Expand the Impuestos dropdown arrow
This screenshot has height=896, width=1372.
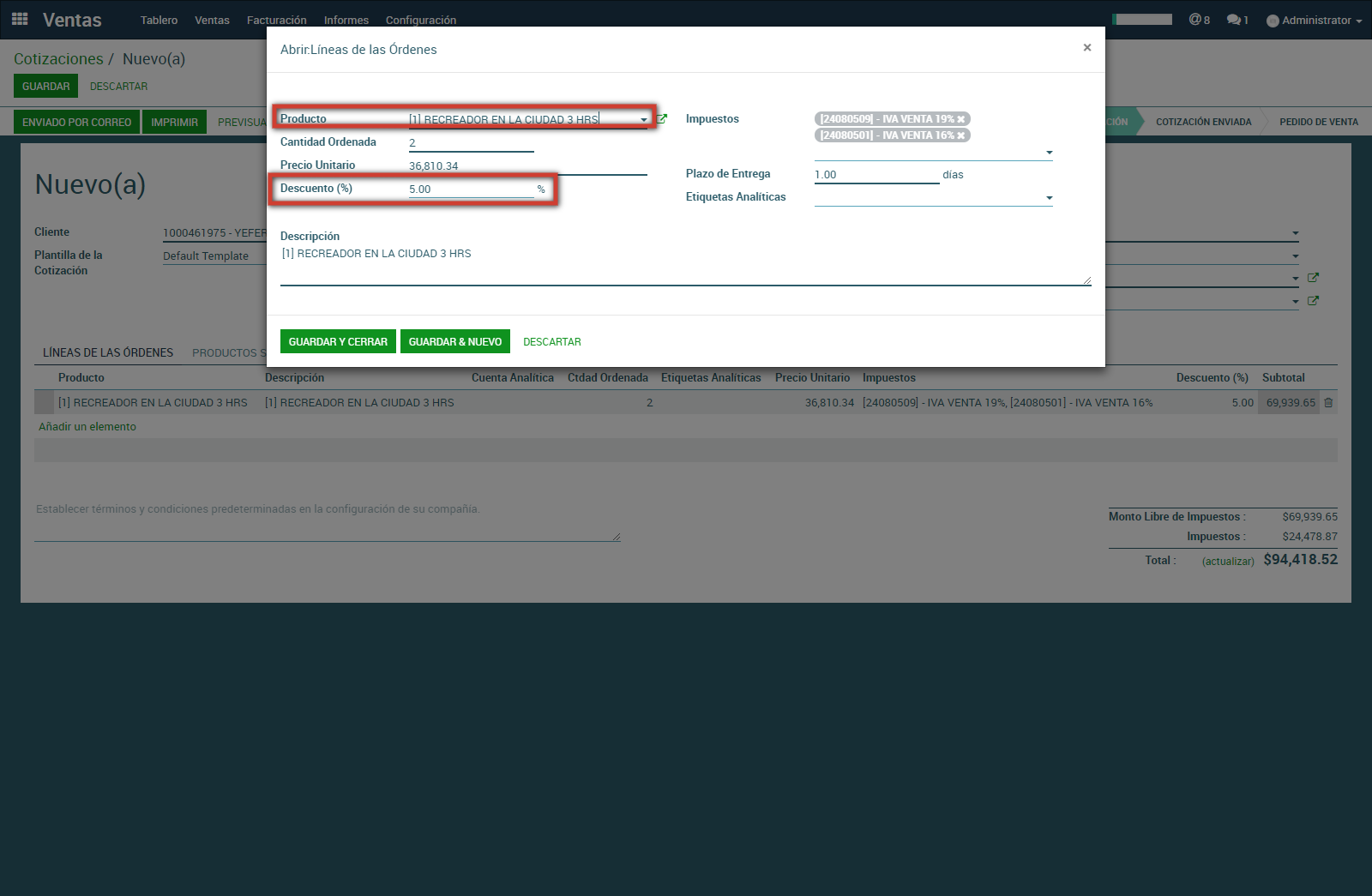(1049, 153)
